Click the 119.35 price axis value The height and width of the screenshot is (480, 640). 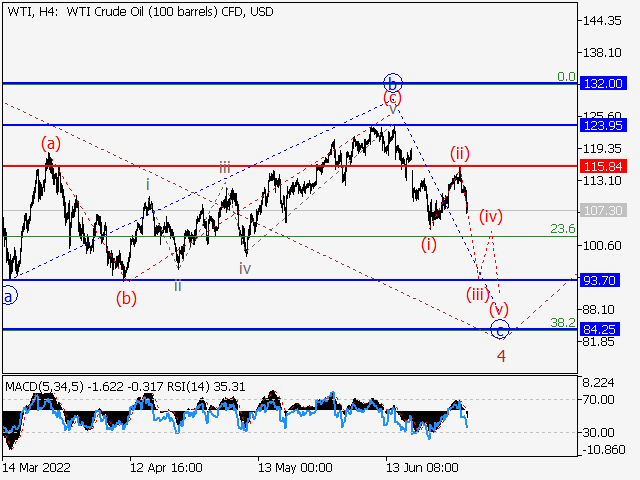pyautogui.click(x=602, y=149)
